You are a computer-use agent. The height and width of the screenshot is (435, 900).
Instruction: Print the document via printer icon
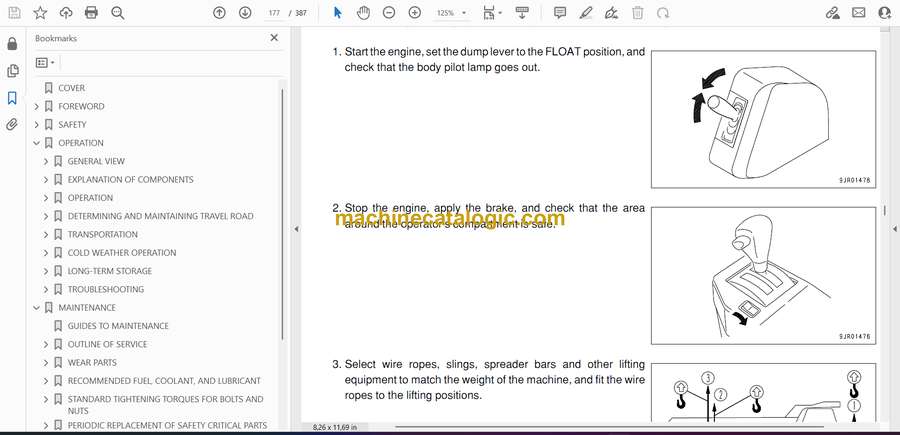pyautogui.click(x=91, y=13)
